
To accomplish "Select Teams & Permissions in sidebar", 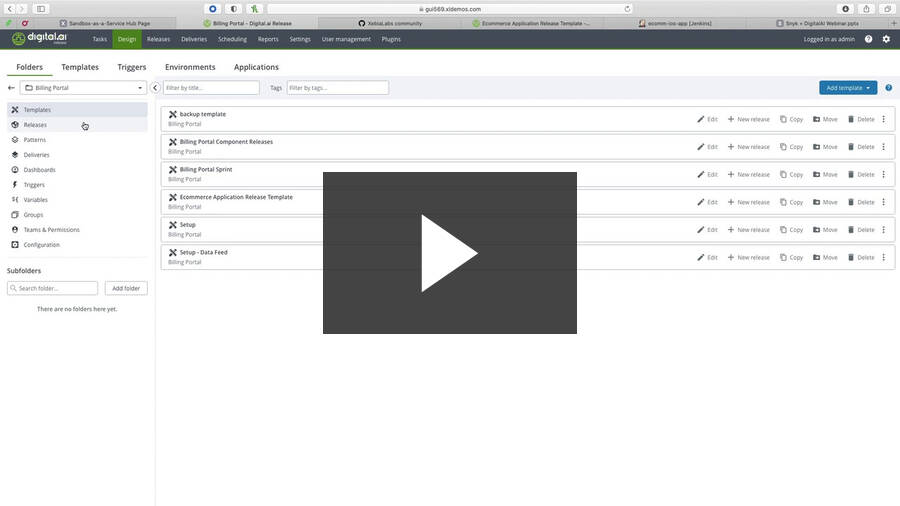I will (x=77, y=229).
